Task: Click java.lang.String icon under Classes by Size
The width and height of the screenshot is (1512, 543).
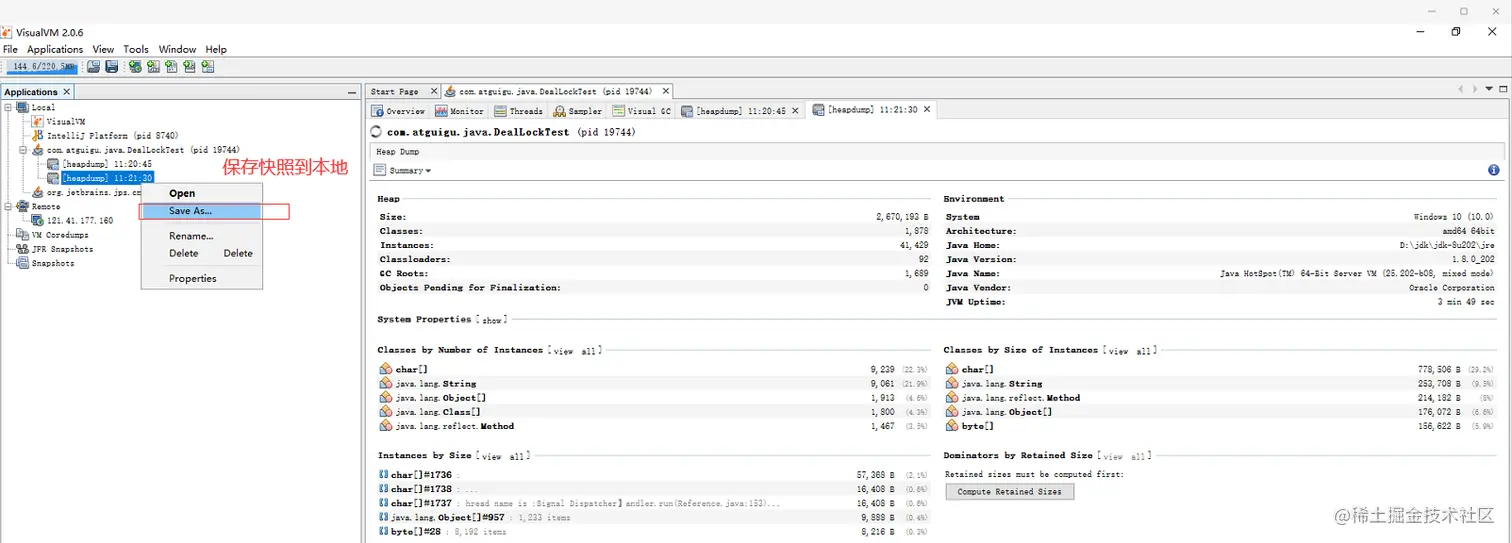Action: pos(951,384)
